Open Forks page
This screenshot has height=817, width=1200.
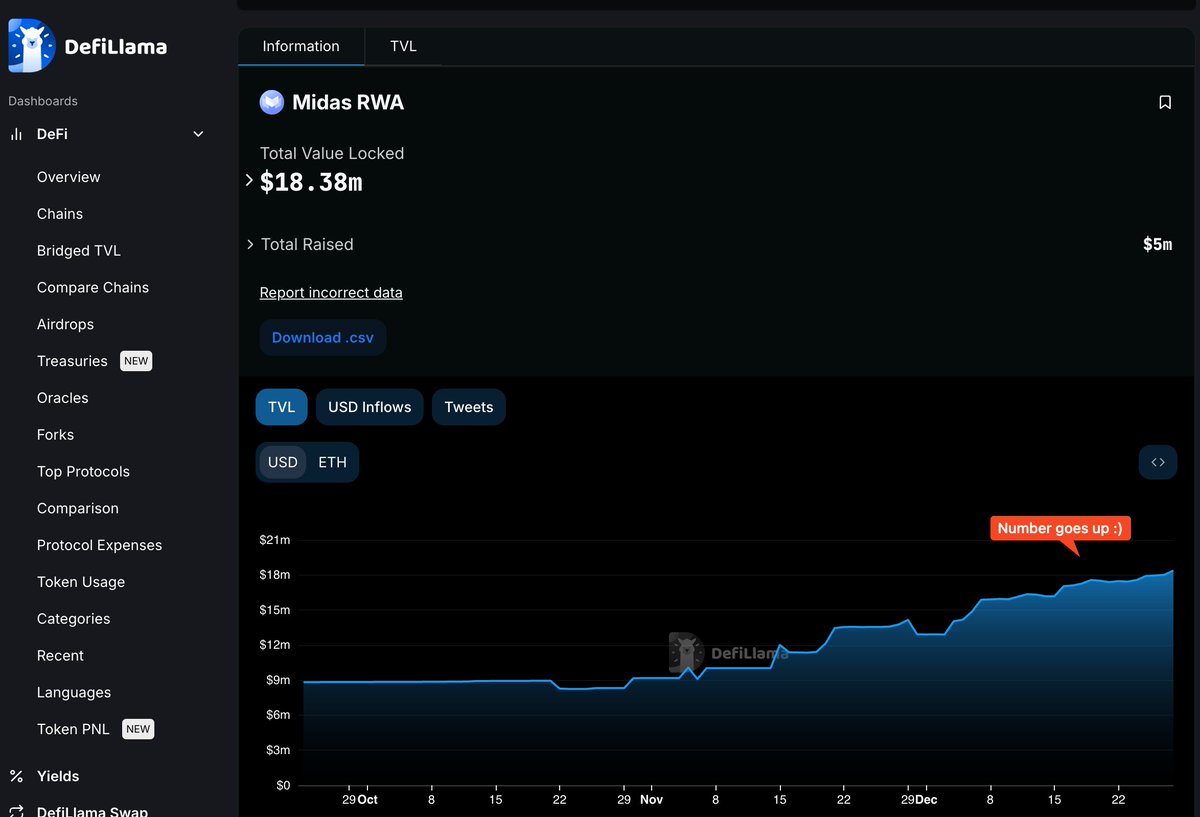click(x=56, y=435)
